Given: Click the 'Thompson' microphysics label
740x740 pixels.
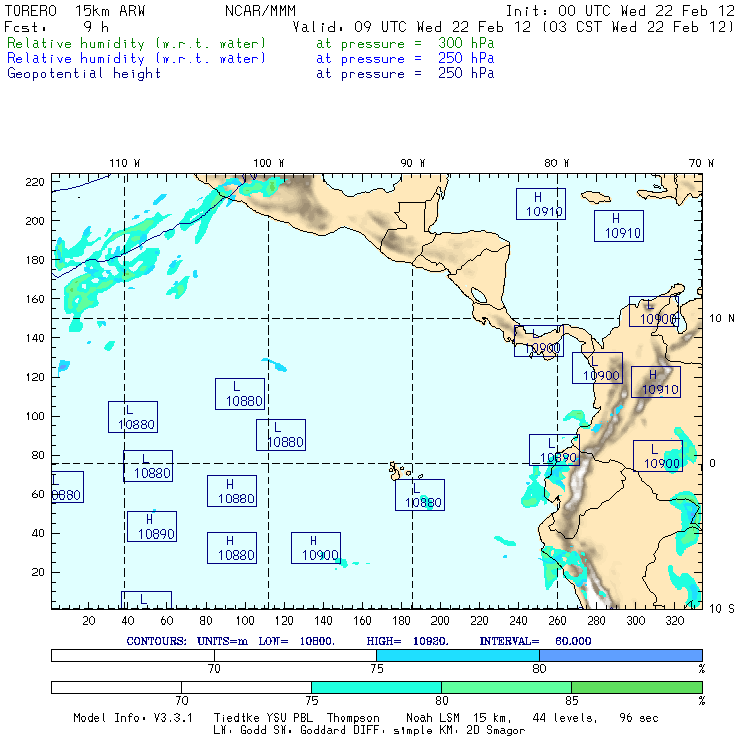Looking at the screenshot, I should [x=353, y=718].
